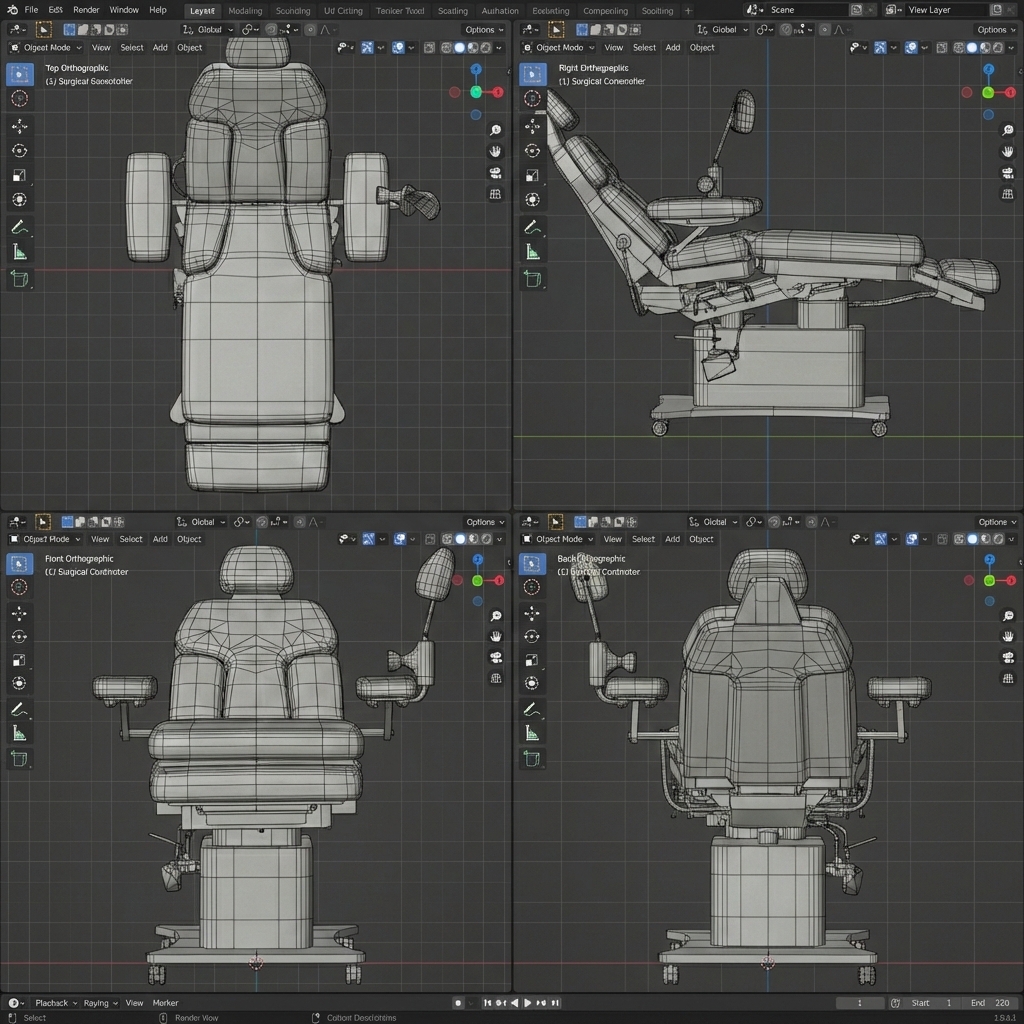Click the Add menu in the bottom-right viewport
The height and width of the screenshot is (1024, 1024).
[x=672, y=539]
